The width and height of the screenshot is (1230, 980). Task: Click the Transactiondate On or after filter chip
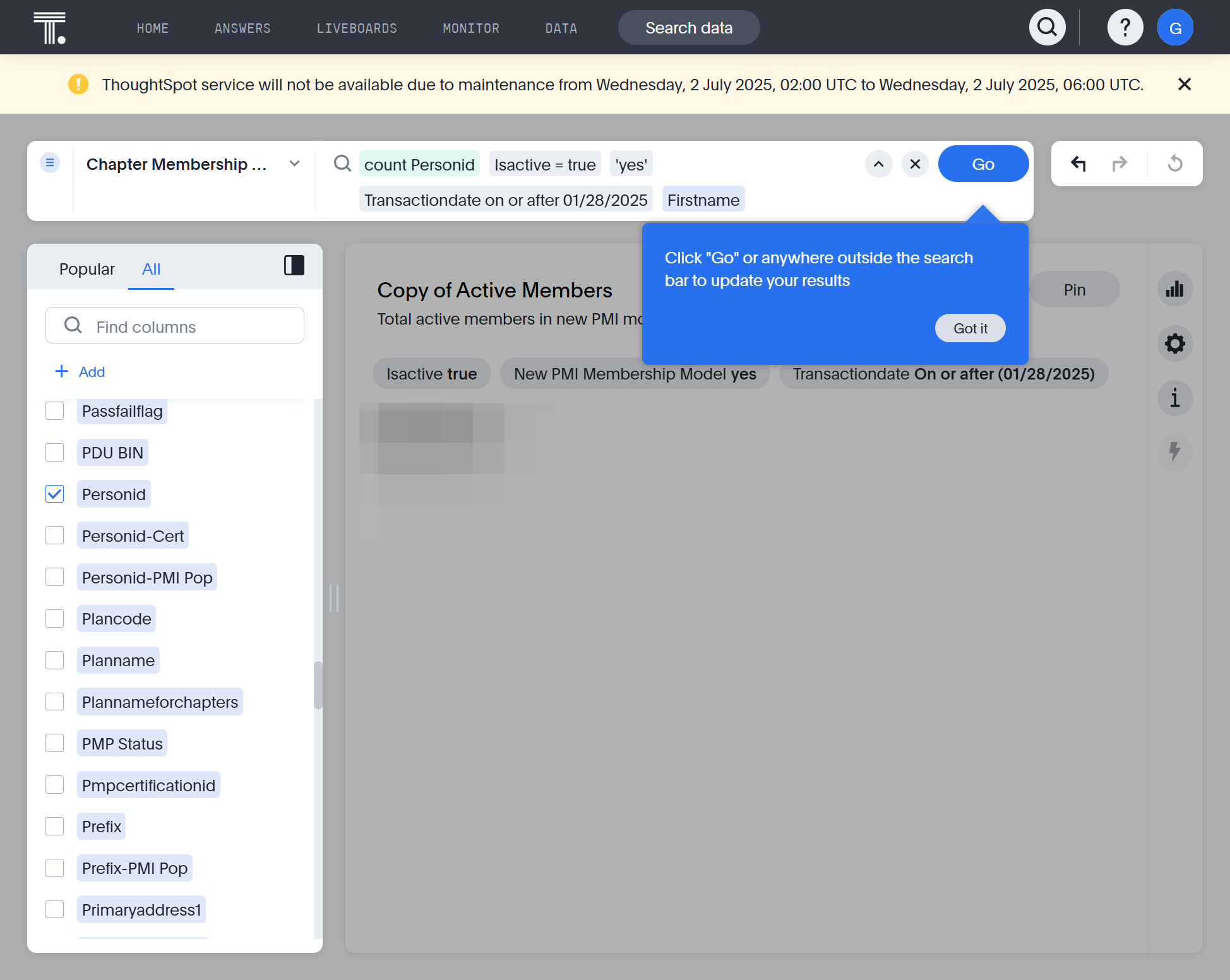tap(944, 374)
